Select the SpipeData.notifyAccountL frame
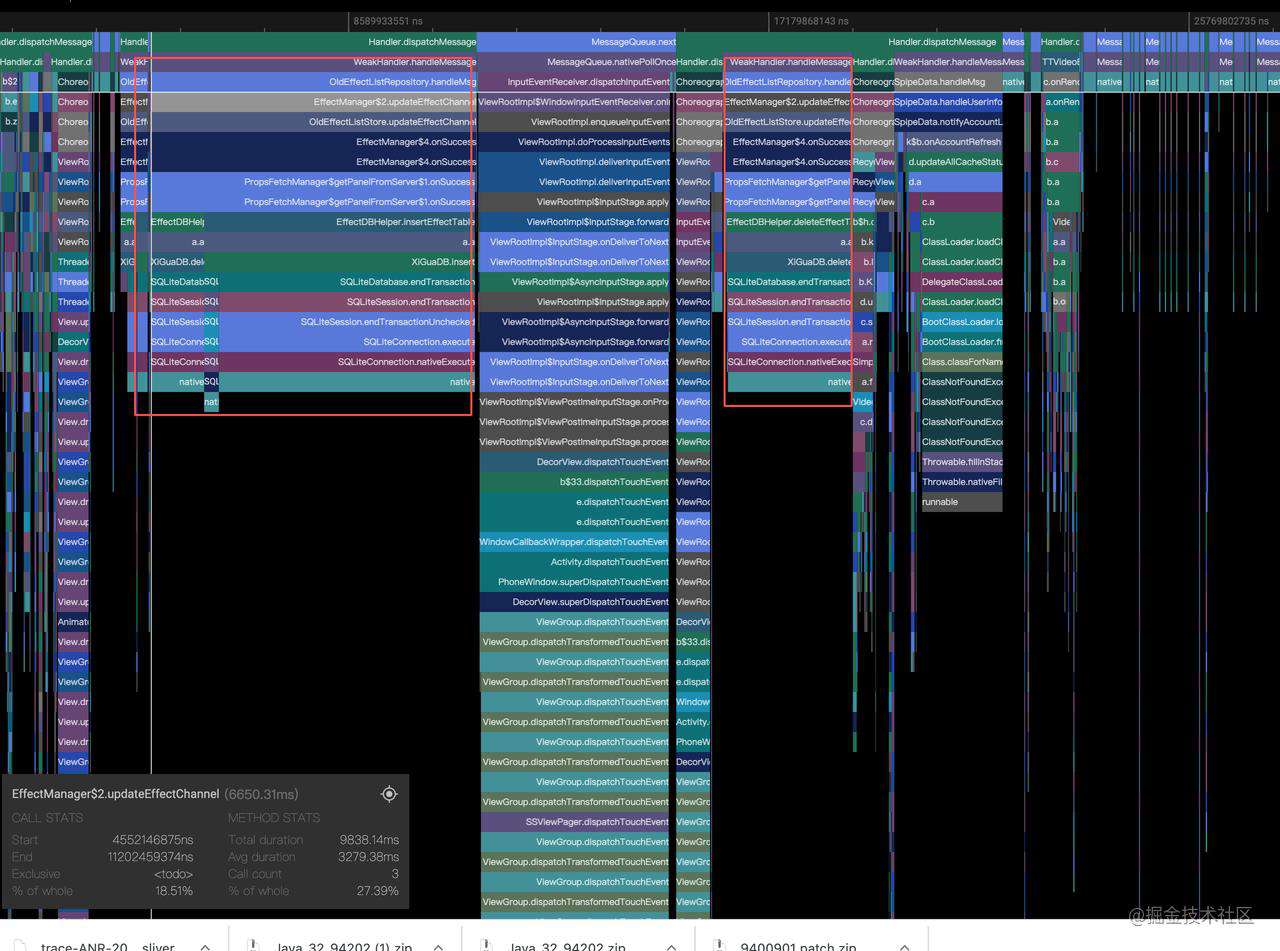This screenshot has height=951, width=1280. coord(947,122)
